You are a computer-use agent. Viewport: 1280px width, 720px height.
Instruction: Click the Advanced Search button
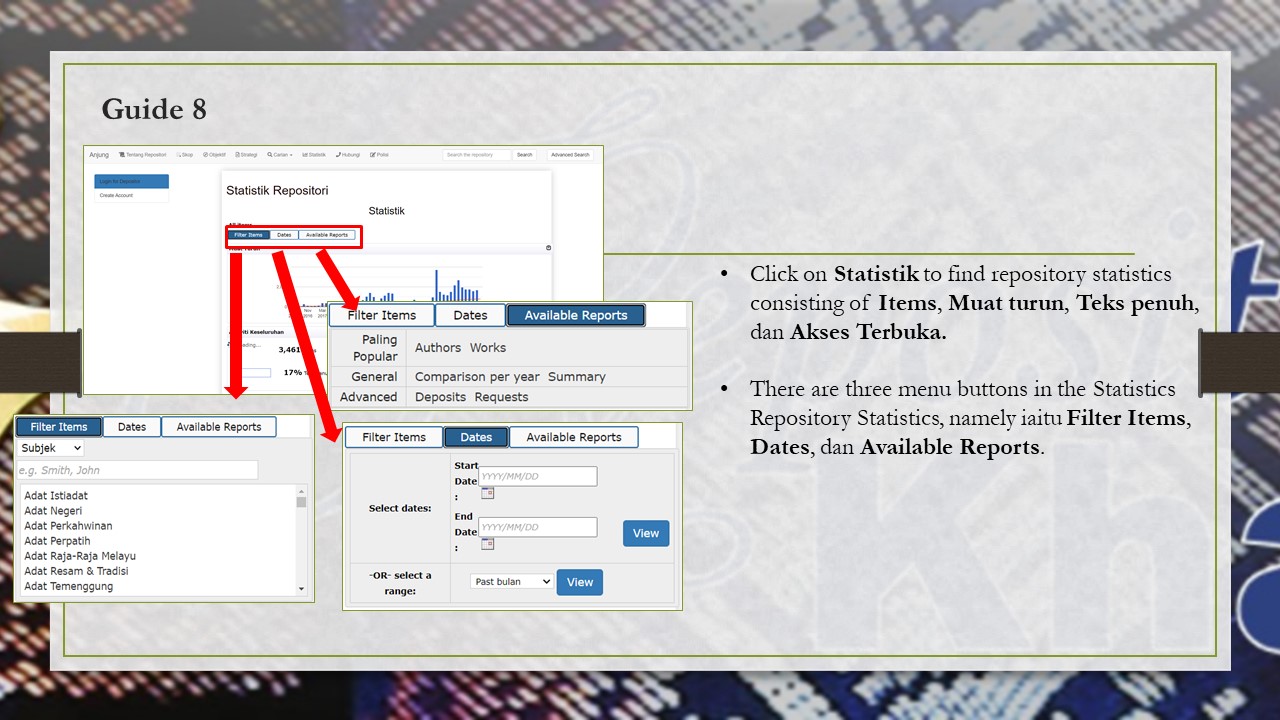pos(570,155)
